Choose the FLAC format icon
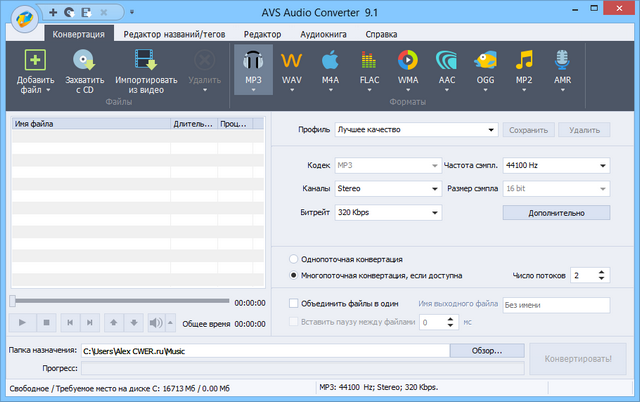Screen dimensions: 640x402 [369, 63]
